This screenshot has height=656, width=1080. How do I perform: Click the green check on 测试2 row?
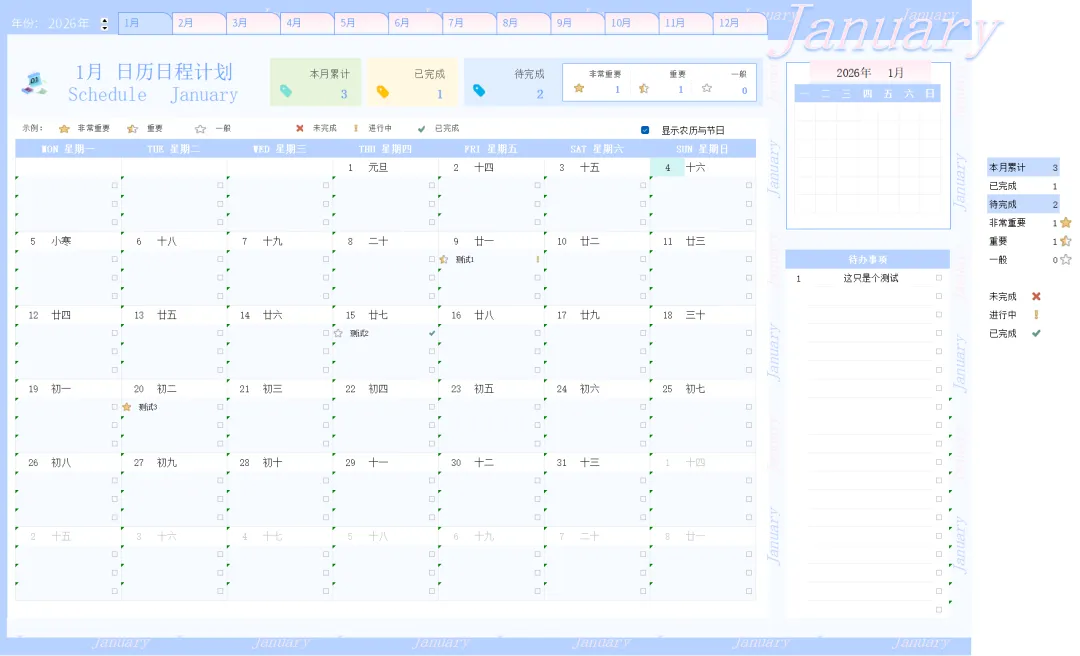(x=432, y=334)
